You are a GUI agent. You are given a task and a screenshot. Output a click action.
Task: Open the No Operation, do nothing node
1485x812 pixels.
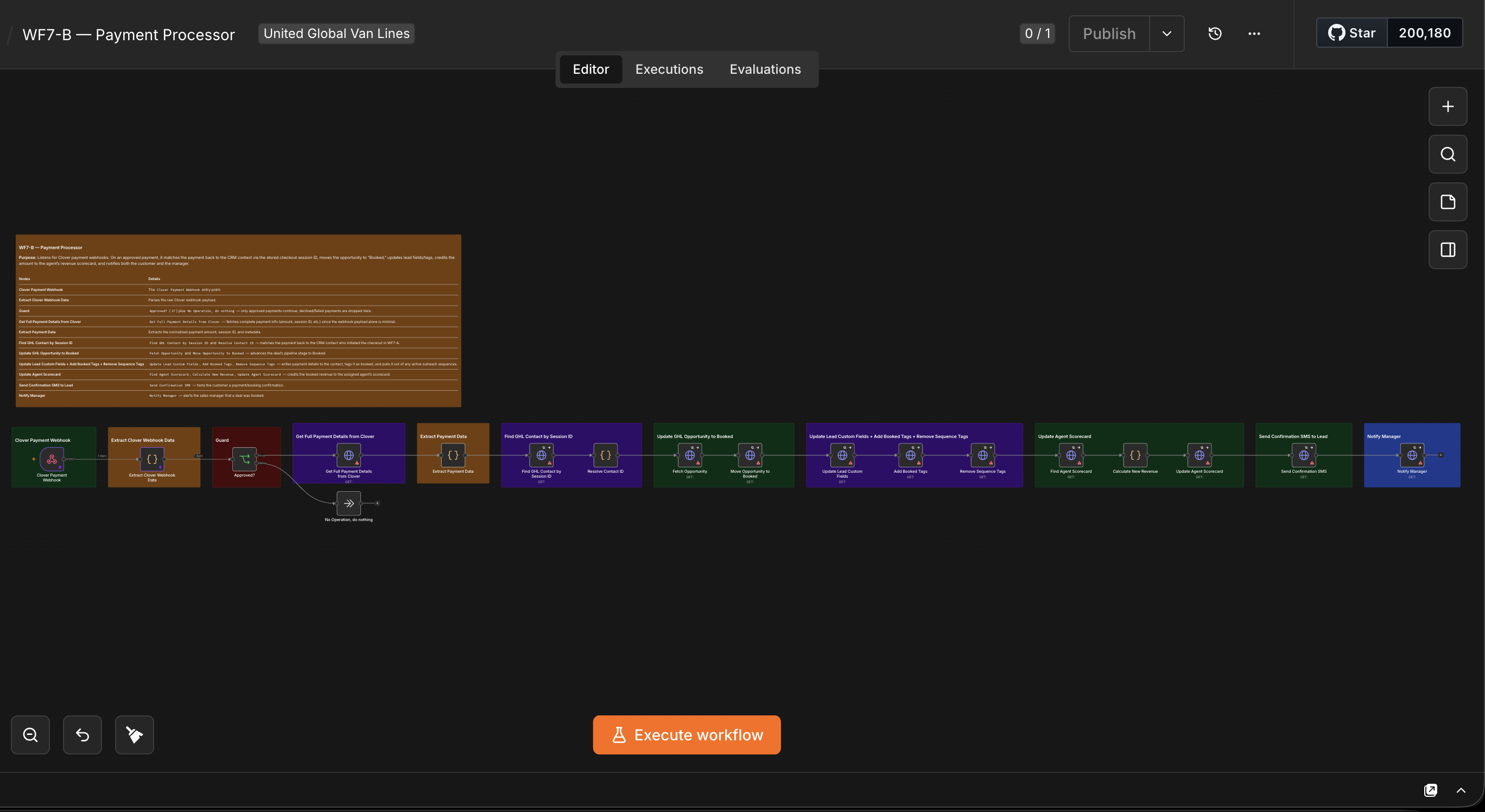[349, 503]
